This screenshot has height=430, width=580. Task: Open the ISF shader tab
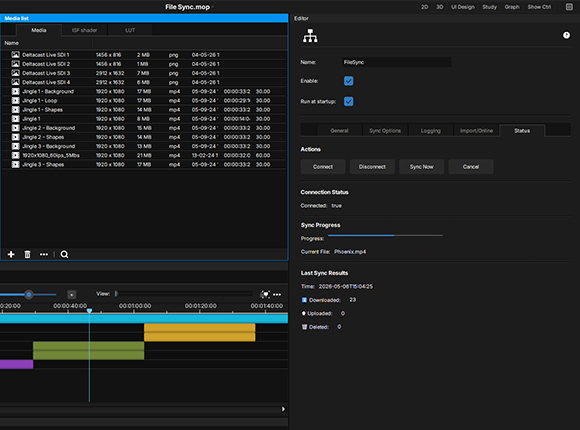[84, 30]
